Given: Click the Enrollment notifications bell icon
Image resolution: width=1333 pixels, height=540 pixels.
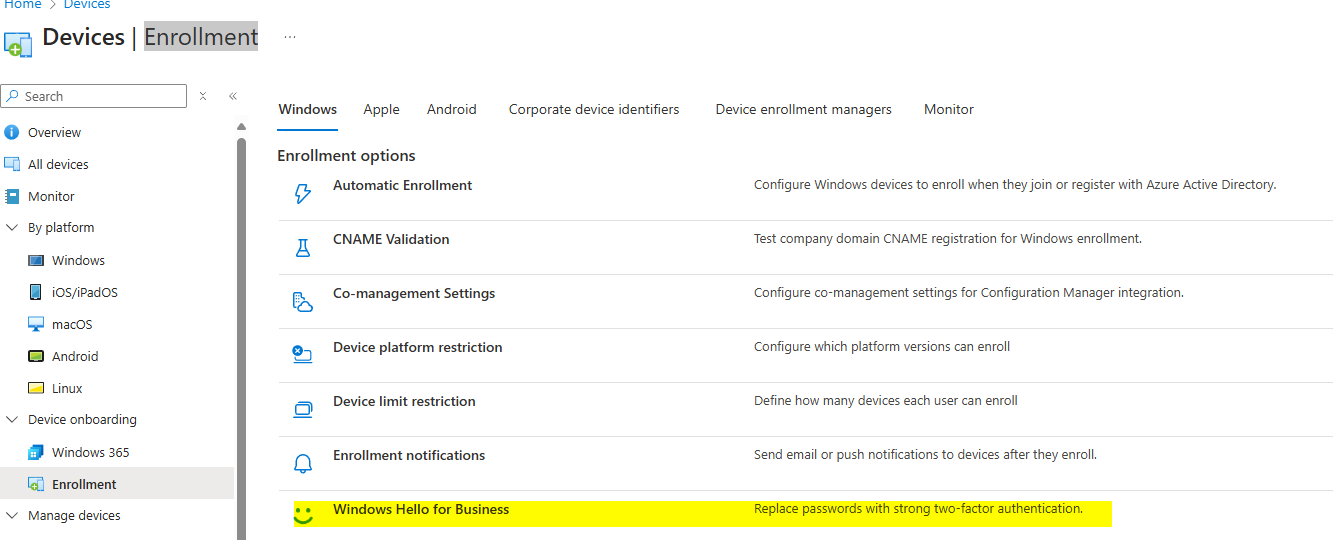Looking at the screenshot, I should tap(302, 463).
